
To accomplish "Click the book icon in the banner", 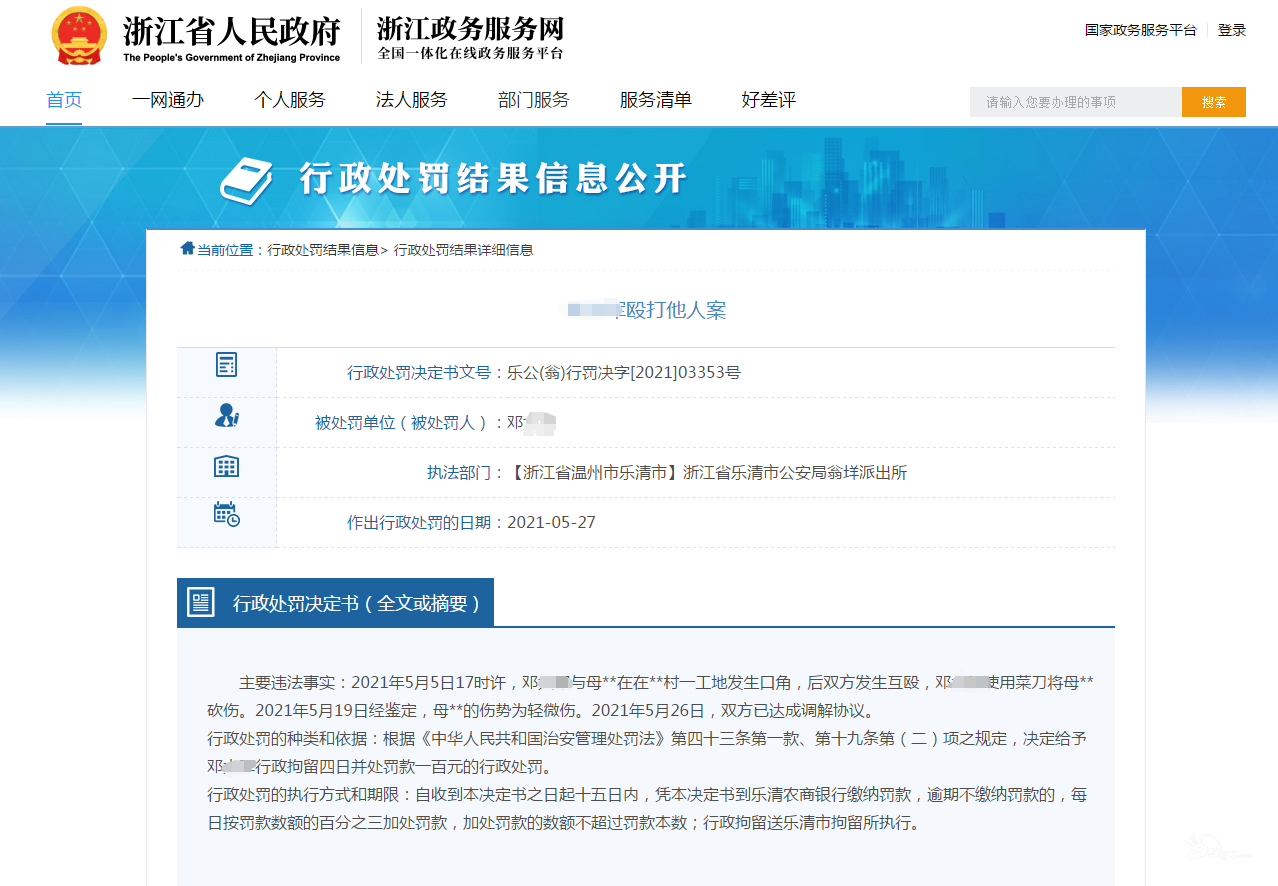I will 247,180.
